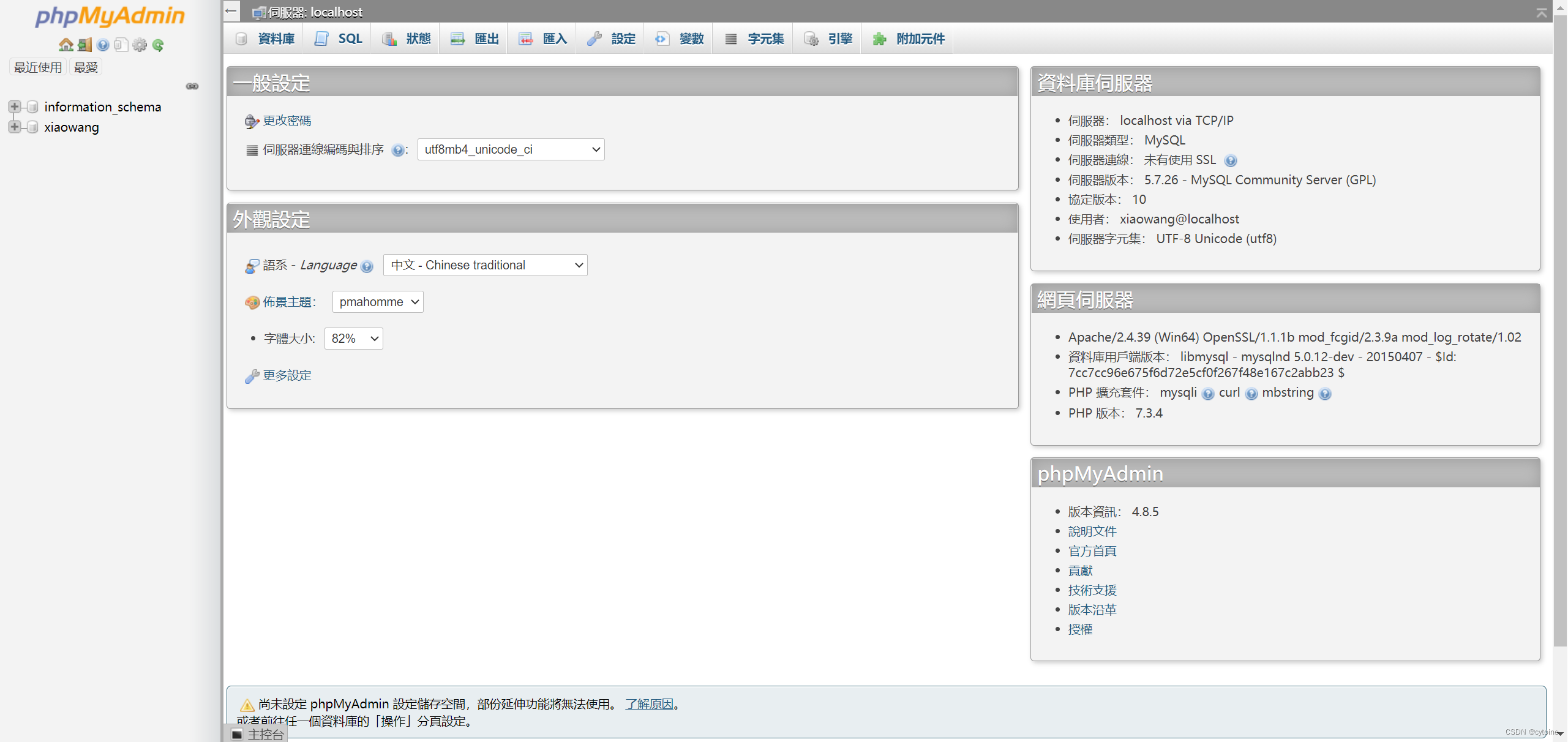The width and height of the screenshot is (1568, 742).
Task: Click the 更改密碼 key icon
Action: [x=250, y=121]
